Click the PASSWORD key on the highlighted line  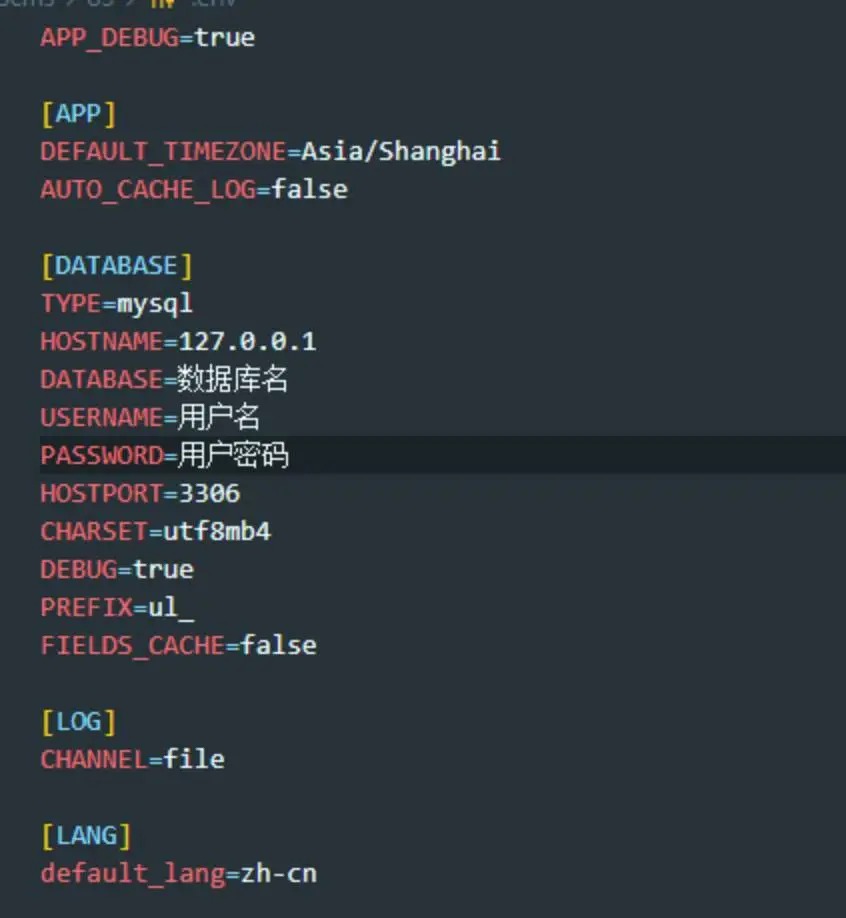pyautogui.click(x=101, y=456)
